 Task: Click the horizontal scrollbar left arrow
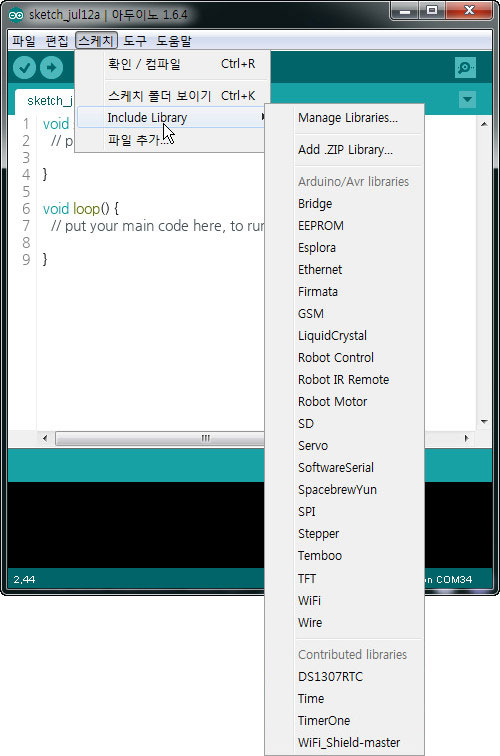[x=45, y=438]
